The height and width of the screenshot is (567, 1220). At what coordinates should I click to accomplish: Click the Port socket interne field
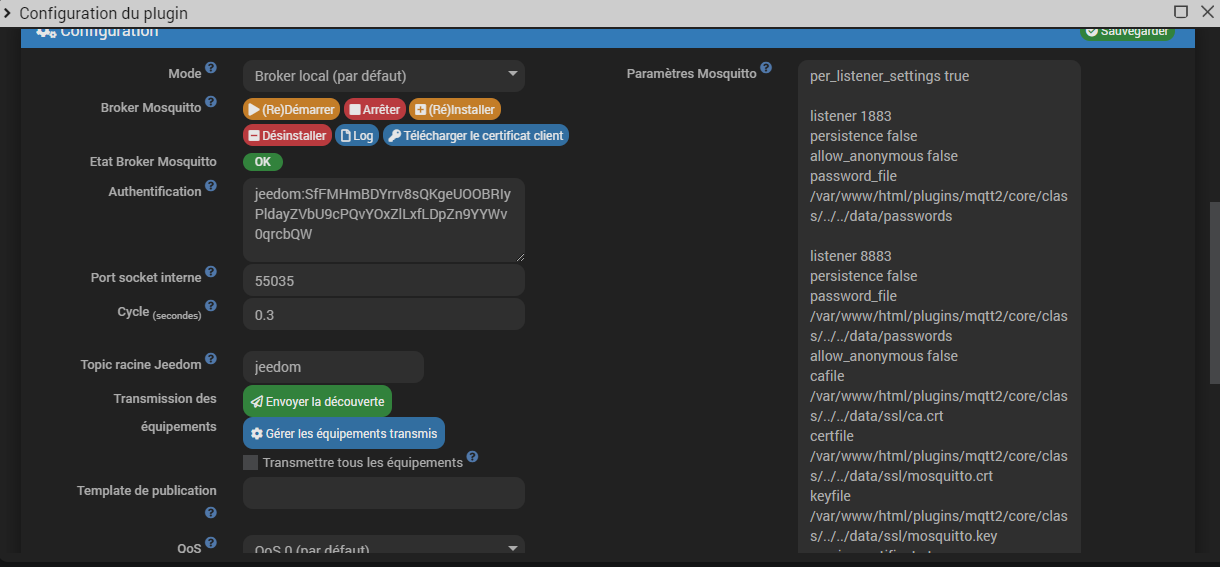(384, 281)
